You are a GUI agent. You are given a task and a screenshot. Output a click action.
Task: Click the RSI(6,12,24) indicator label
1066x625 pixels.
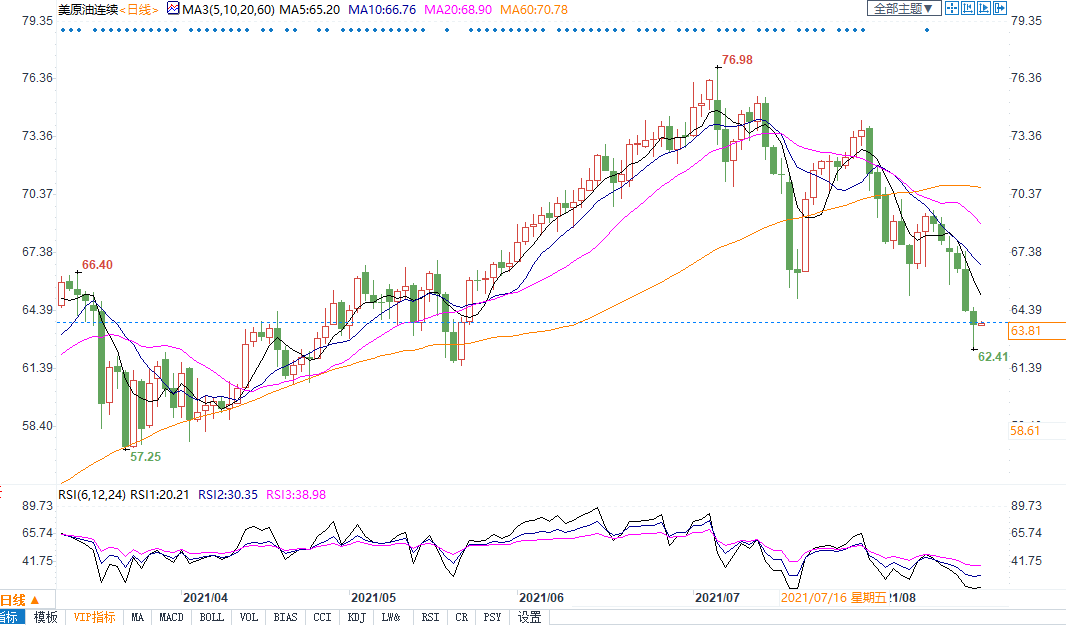[92, 494]
